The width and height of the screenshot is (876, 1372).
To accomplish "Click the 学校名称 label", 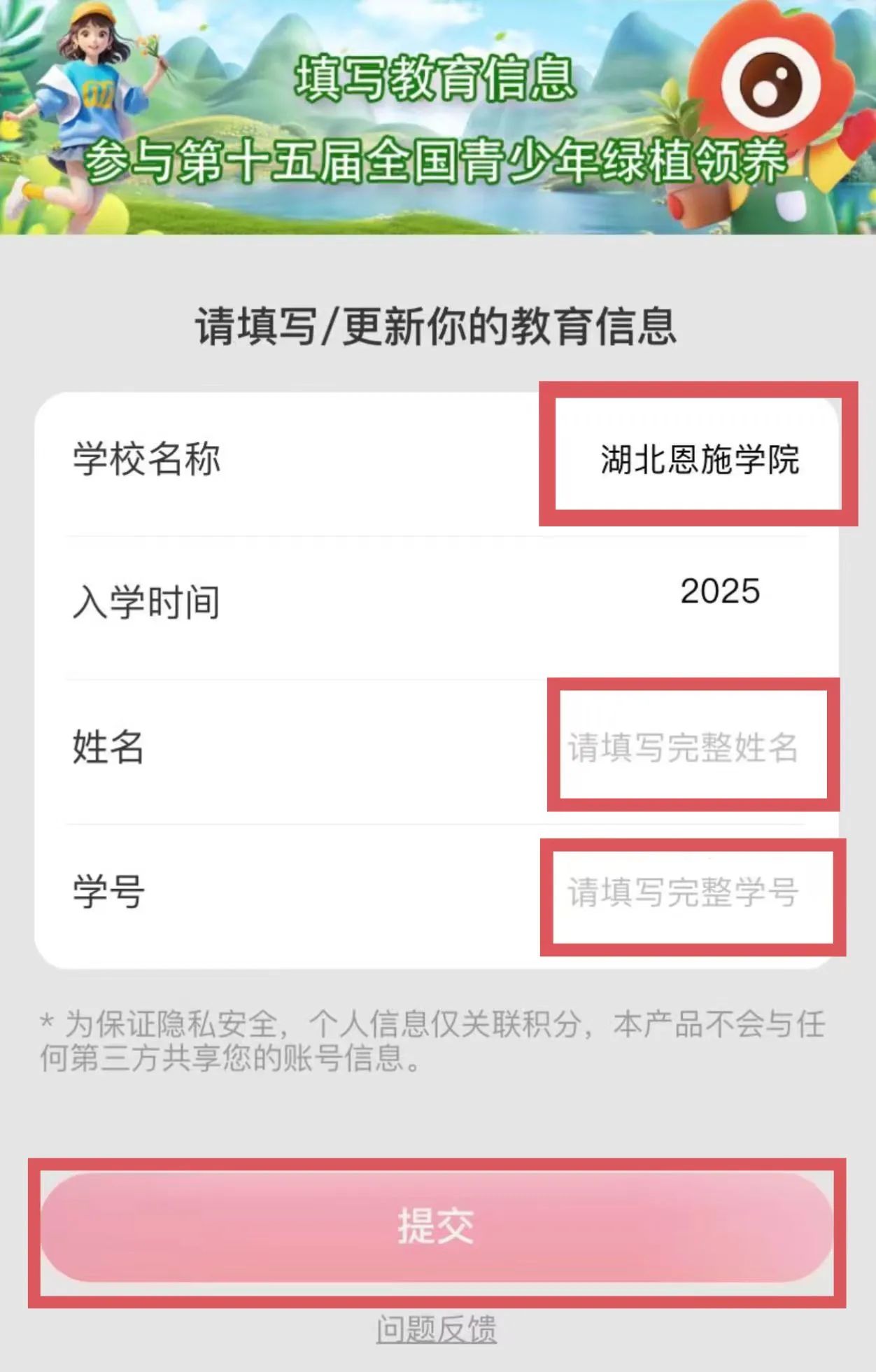I will (147, 460).
